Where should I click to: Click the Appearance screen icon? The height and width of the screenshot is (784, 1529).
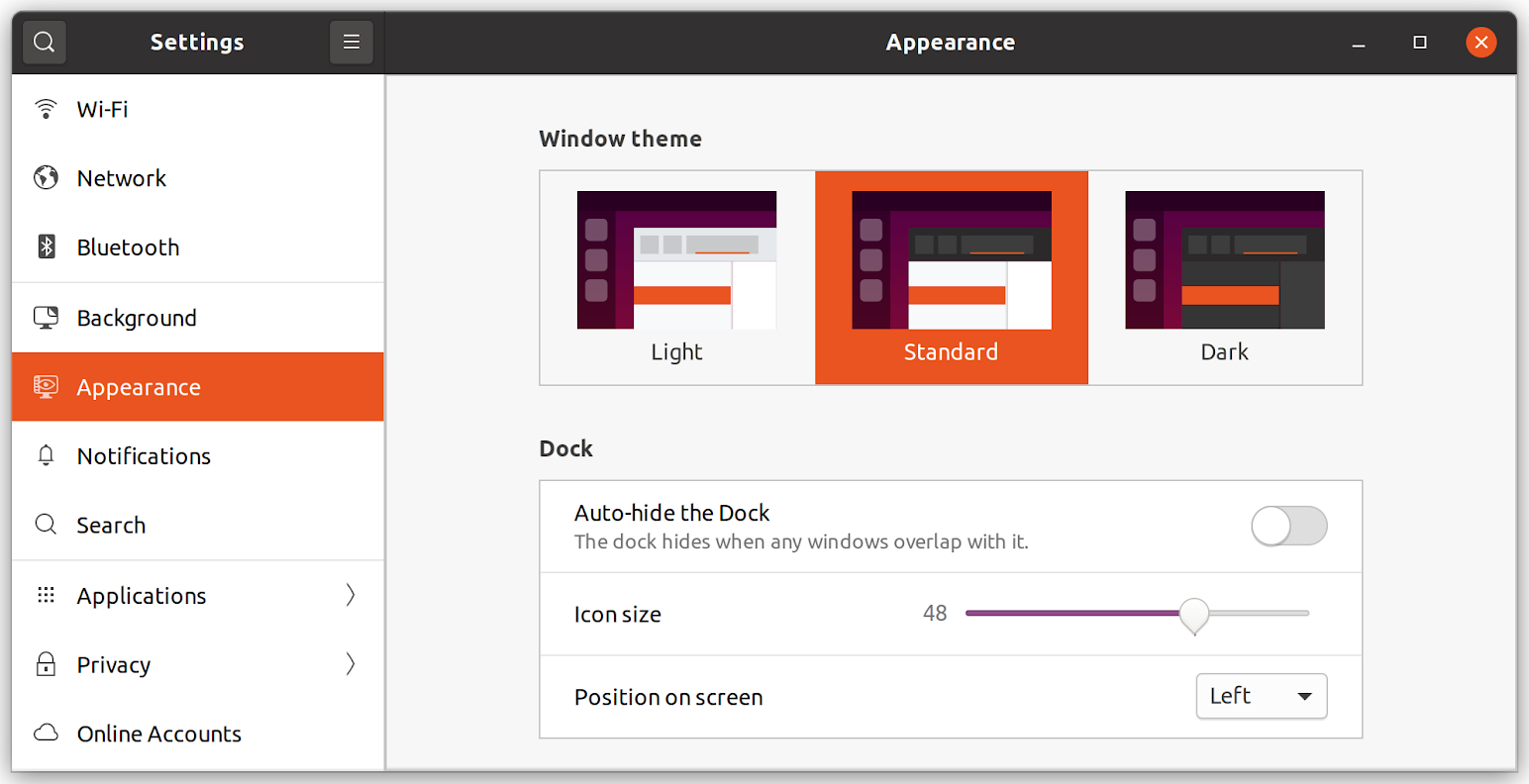tap(46, 387)
